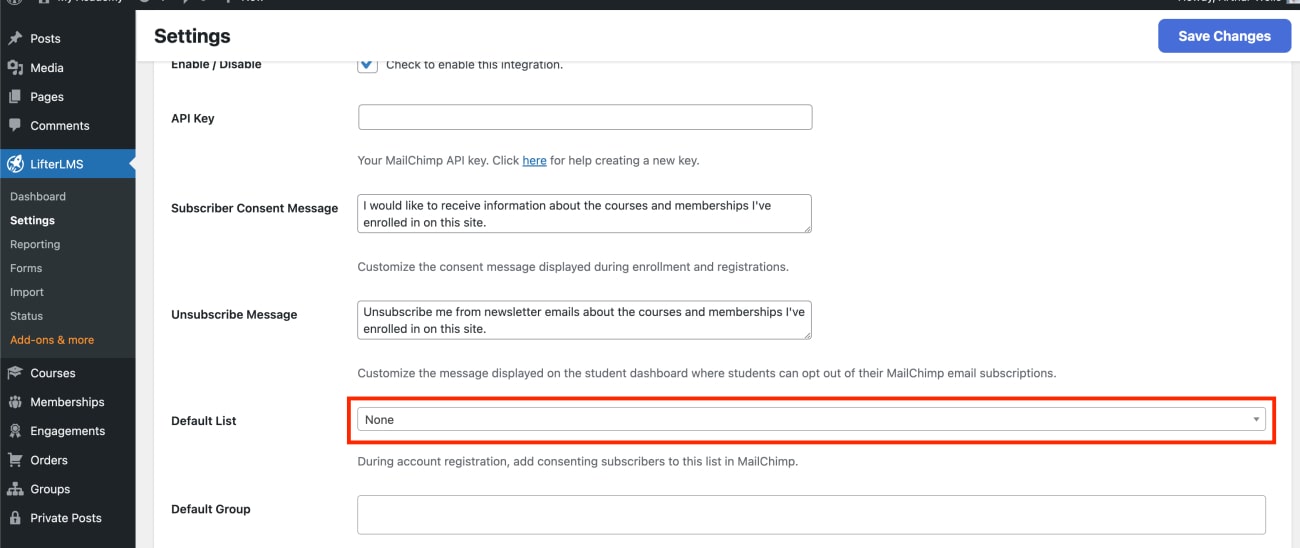Open Media via its camera-note icon
The height and width of the screenshot is (548, 1300).
point(15,68)
